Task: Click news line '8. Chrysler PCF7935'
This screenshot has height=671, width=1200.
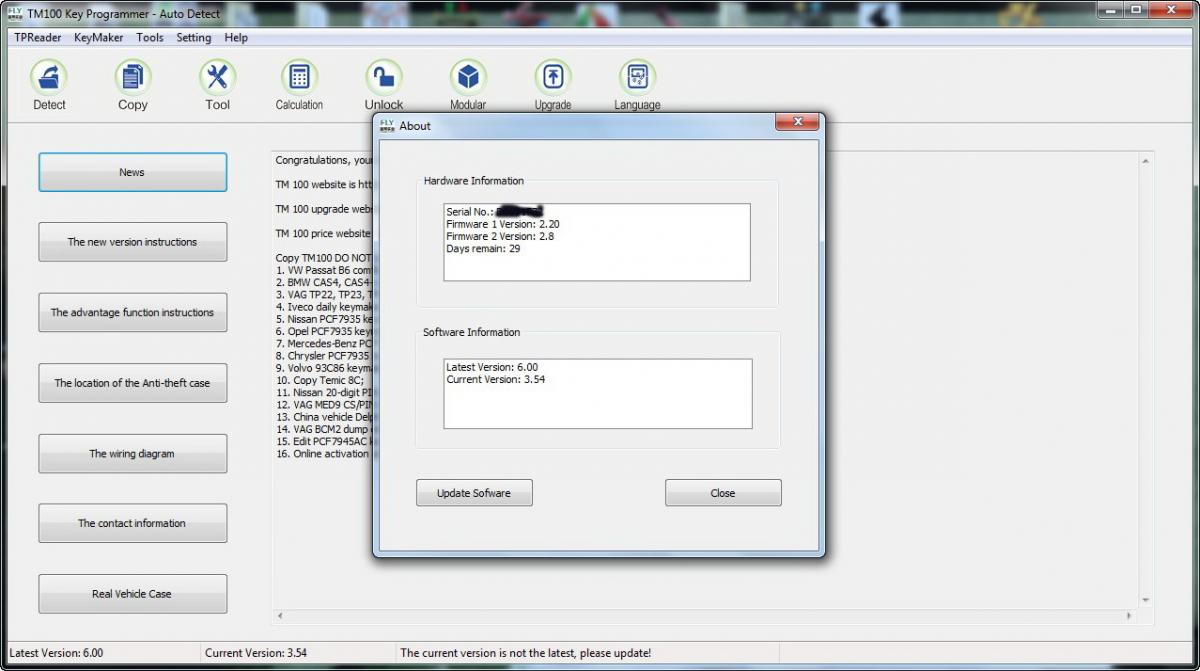Action: (x=324, y=356)
